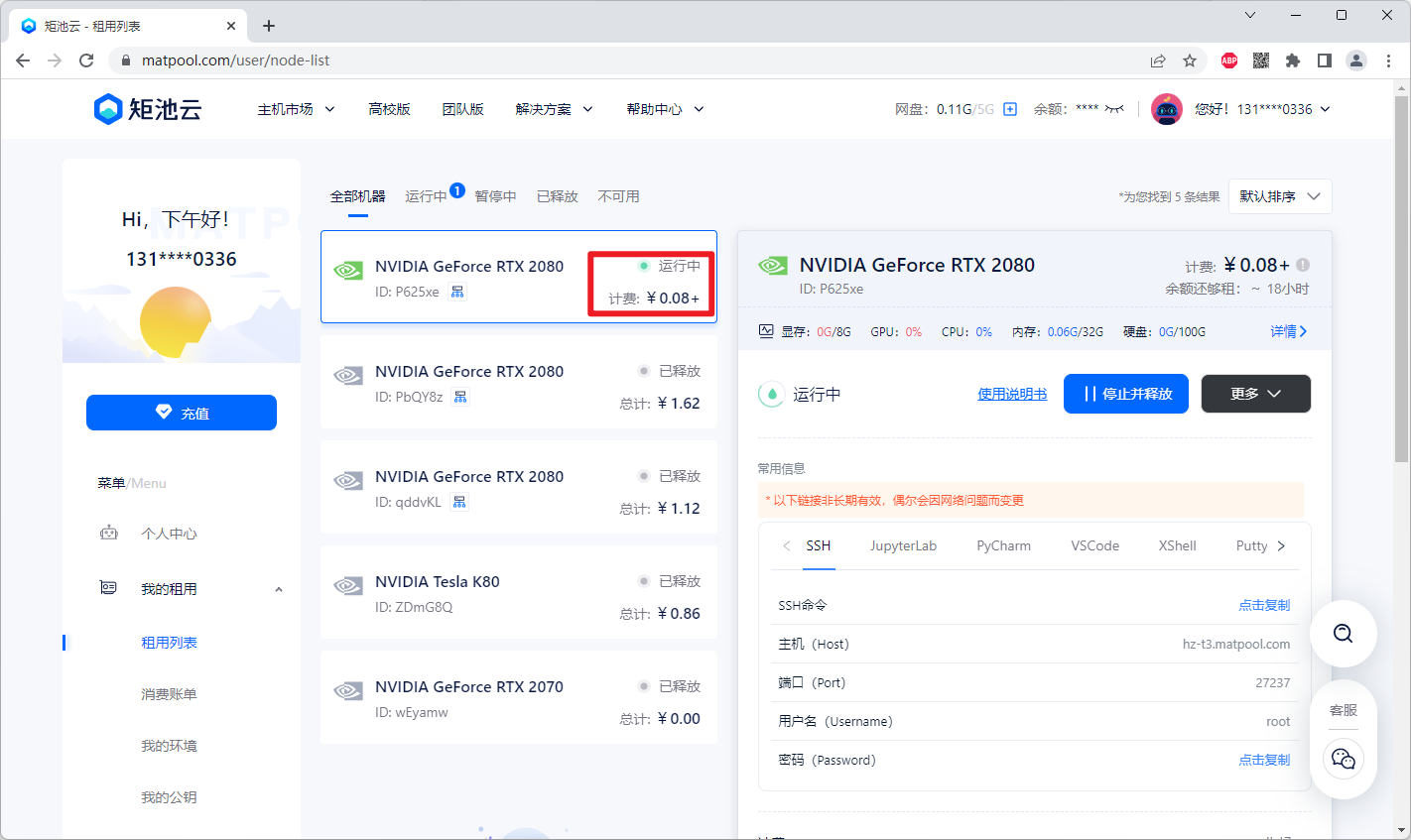Switch to the 暂停中 tab
1411x840 pixels.
tap(495, 196)
